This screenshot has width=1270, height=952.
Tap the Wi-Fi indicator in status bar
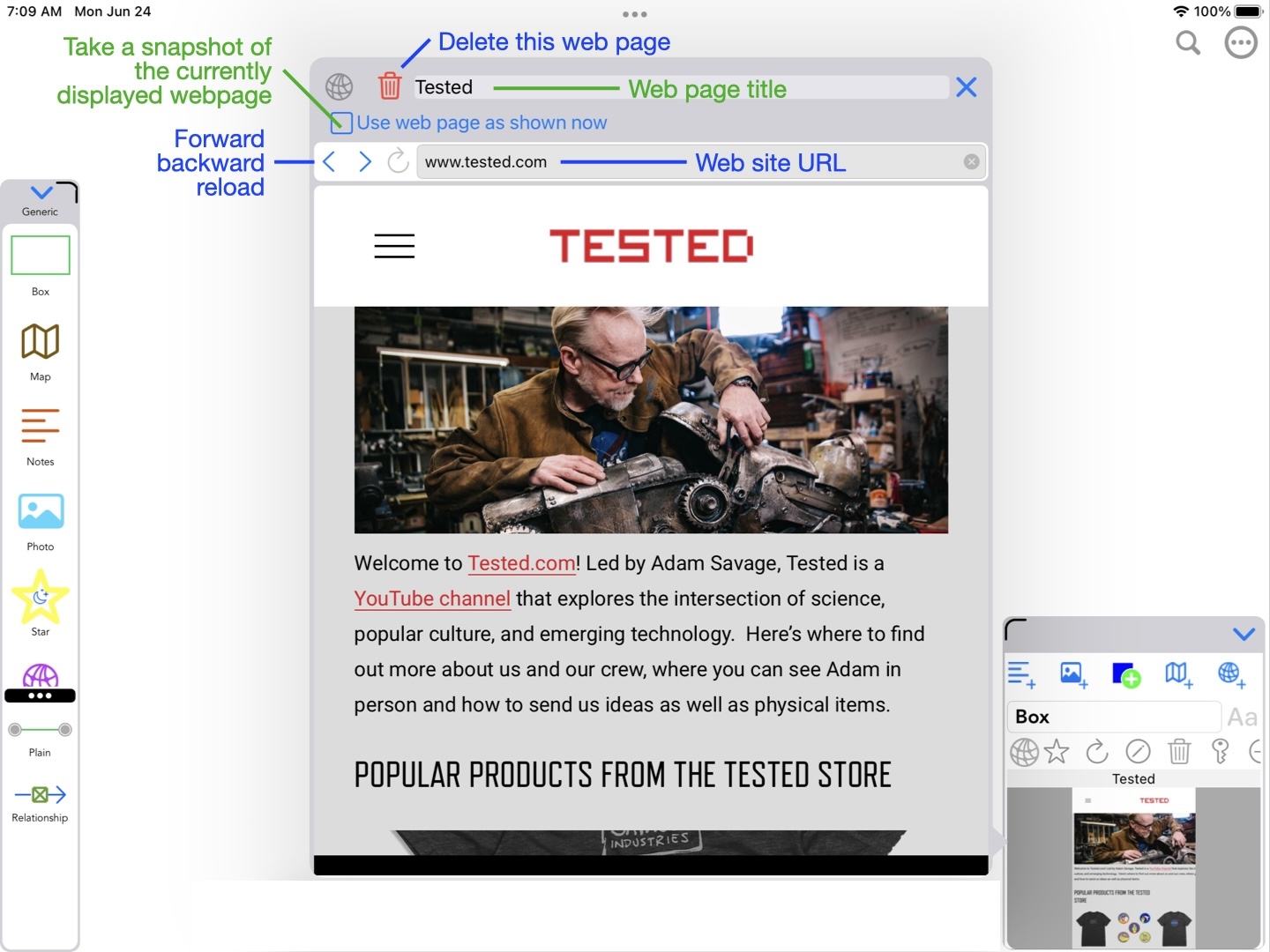[1181, 11]
